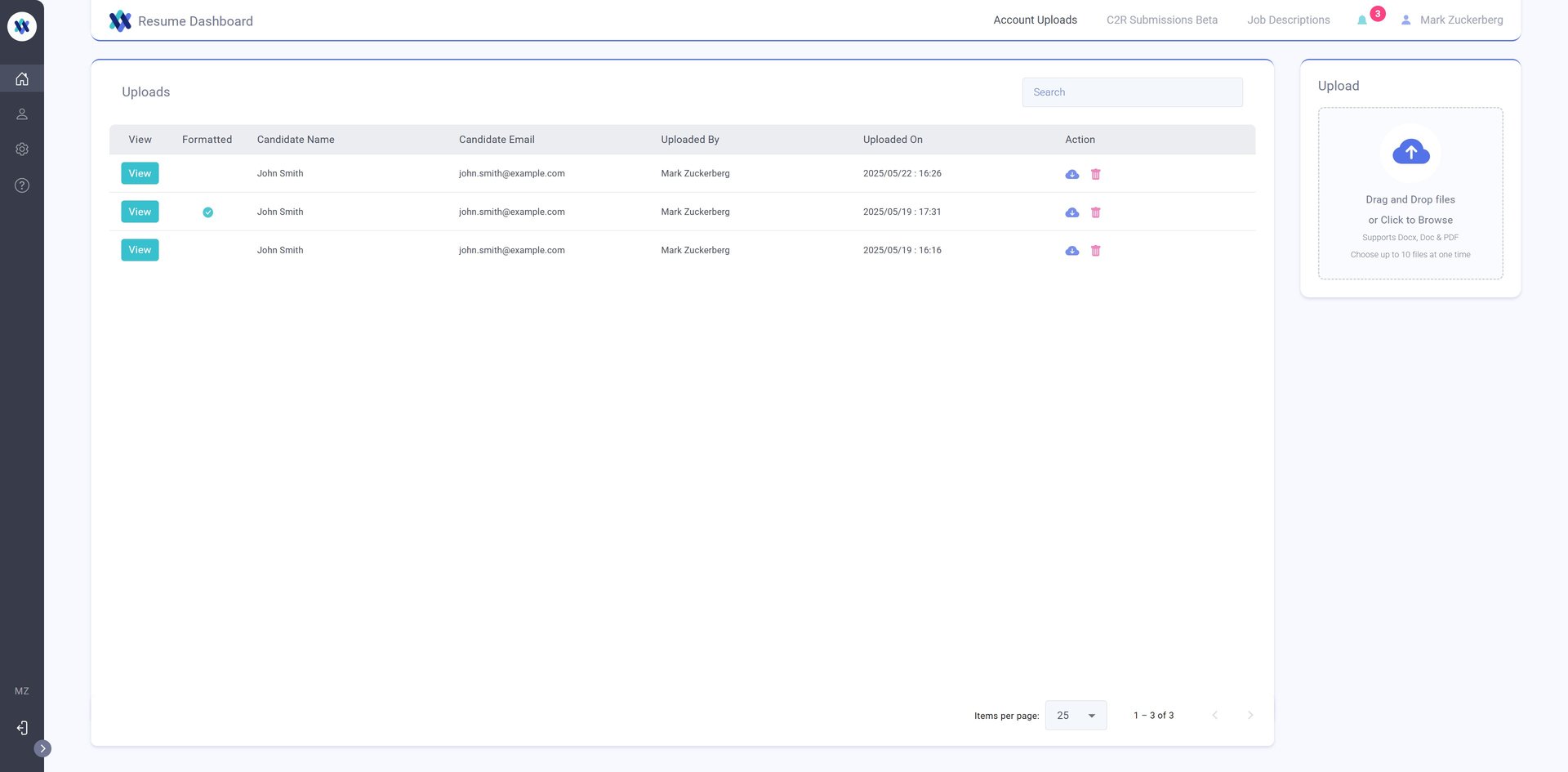
Task: Open the user profile sidebar icon
Action: pos(22,114)
